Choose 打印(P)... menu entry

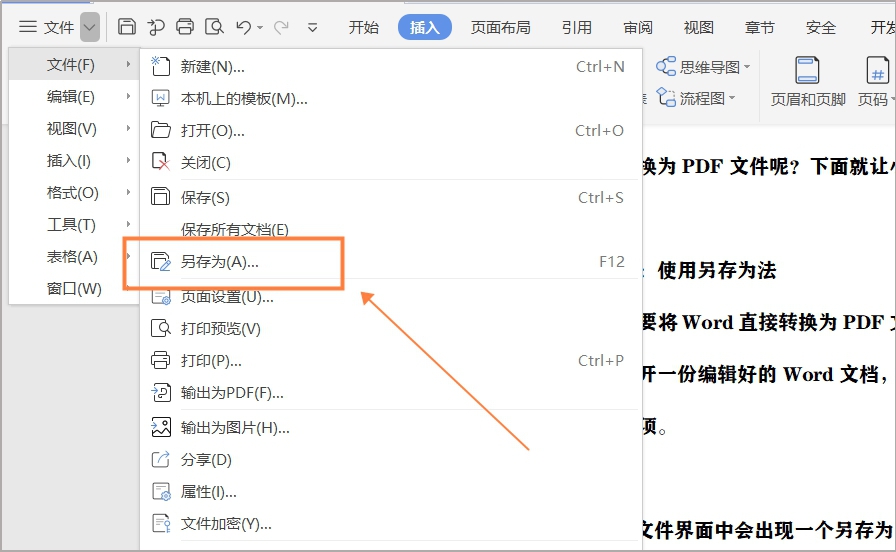[390, 361]
